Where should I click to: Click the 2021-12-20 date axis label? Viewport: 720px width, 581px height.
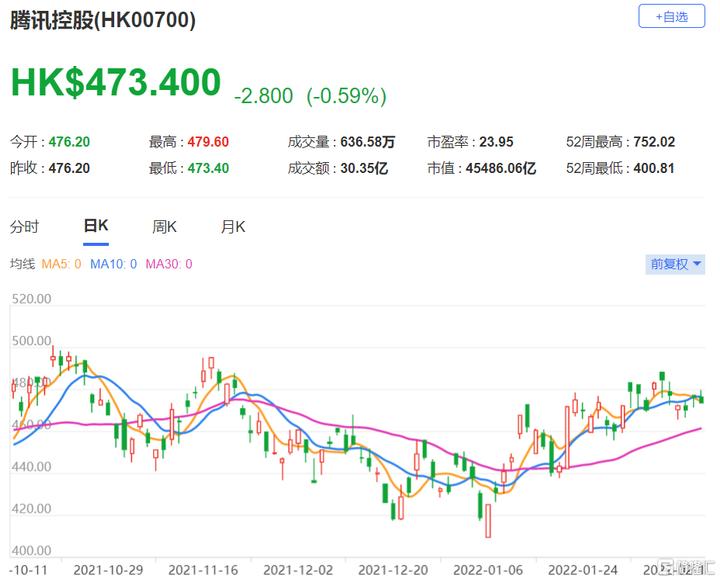(393, 570)
